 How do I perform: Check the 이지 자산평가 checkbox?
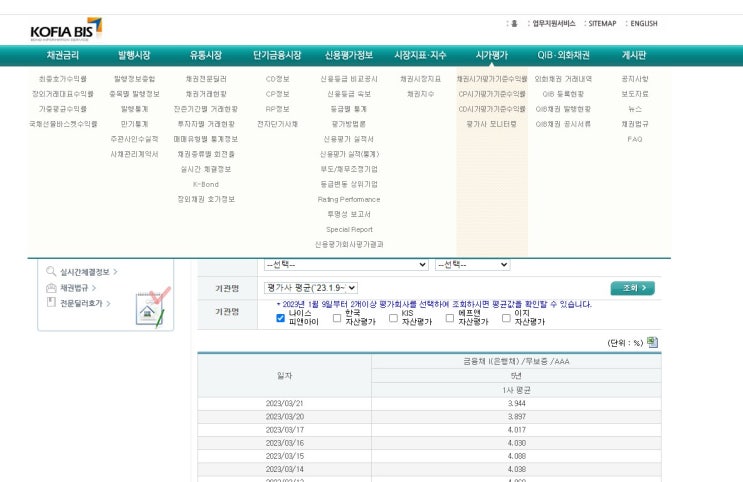[506, 318]
